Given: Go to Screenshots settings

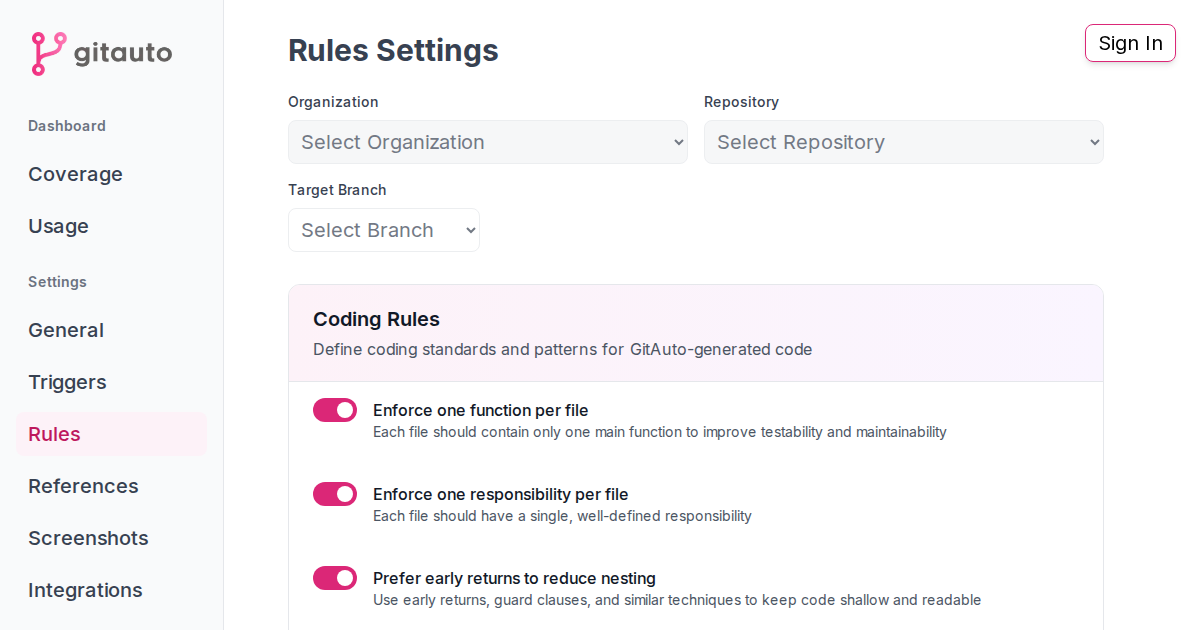Looking at the screenshot, I should 88,538.
